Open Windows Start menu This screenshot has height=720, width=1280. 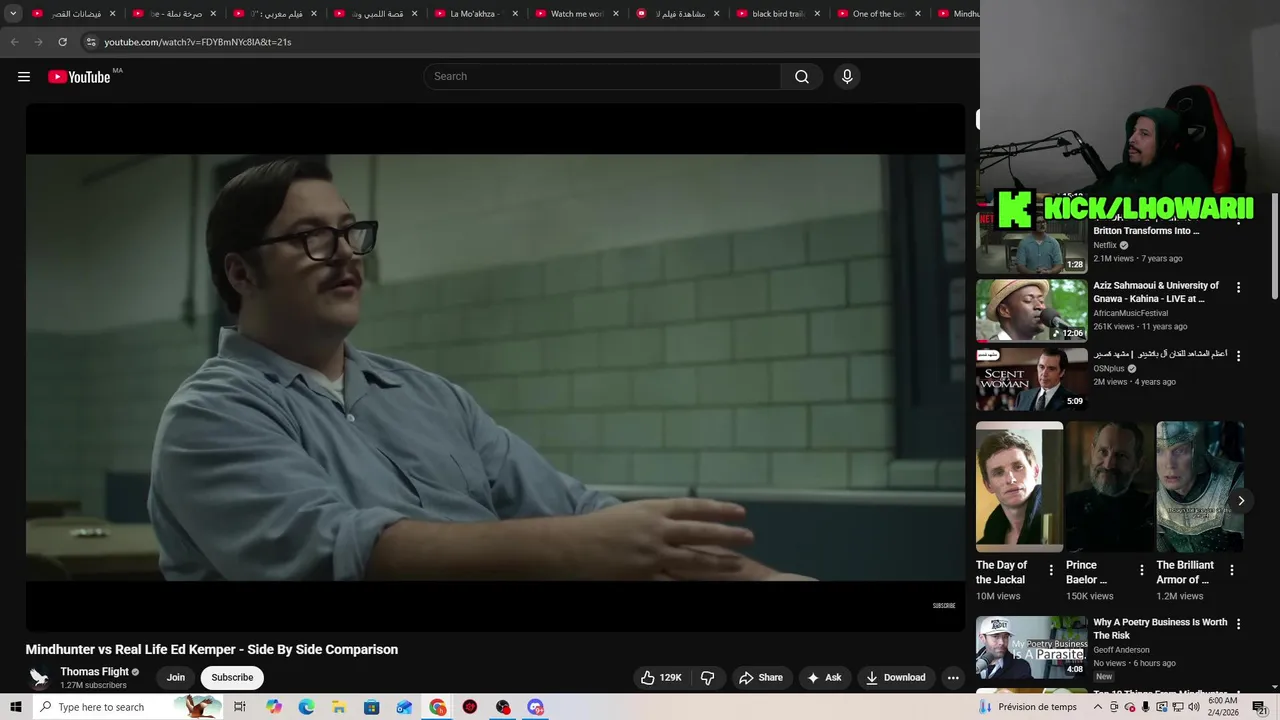[x=15, y=707]
